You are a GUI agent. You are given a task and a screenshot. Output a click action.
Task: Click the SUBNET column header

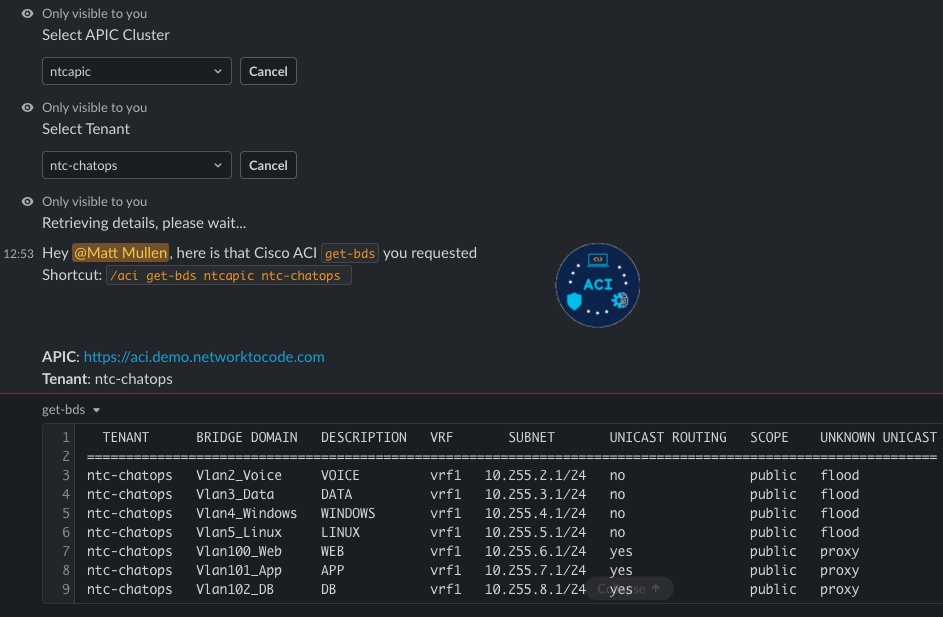click(x=532, y=437)
